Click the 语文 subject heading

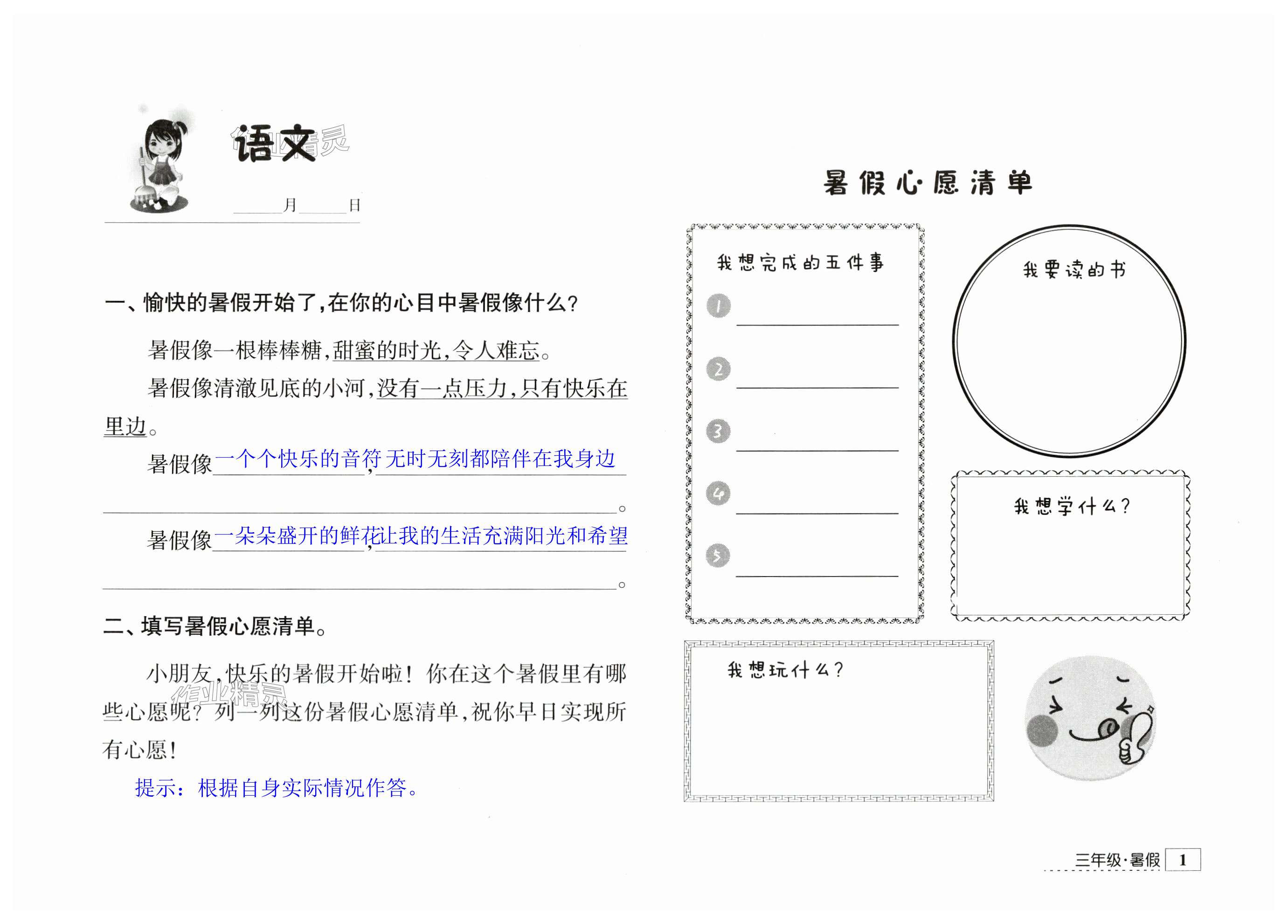click(x=276, y=144)
